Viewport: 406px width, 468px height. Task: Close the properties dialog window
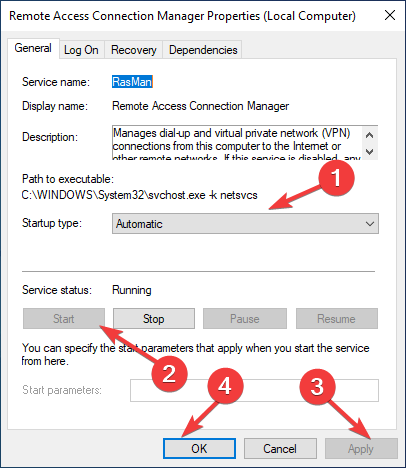click(x=390, y=15)
